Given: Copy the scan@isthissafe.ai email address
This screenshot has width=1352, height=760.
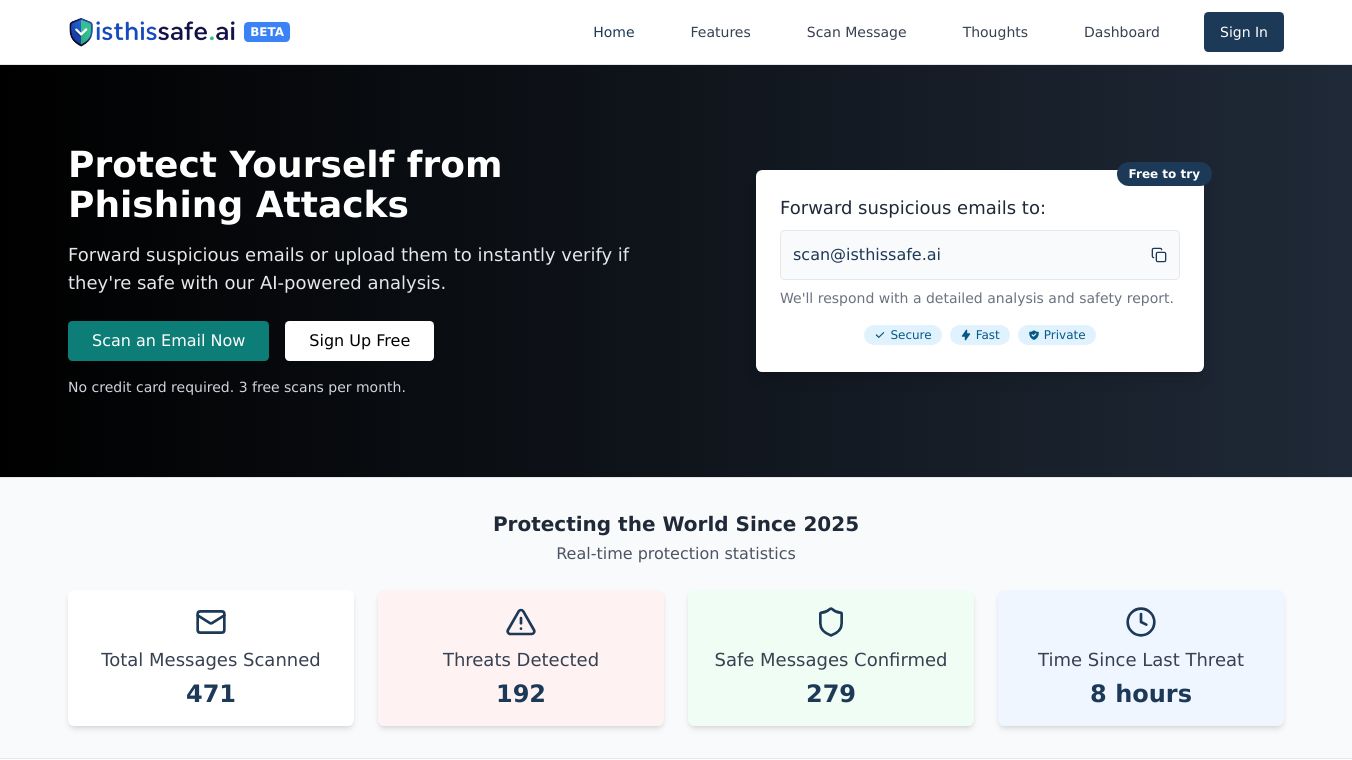Looking at the screenshot, I should [1158, 255].
